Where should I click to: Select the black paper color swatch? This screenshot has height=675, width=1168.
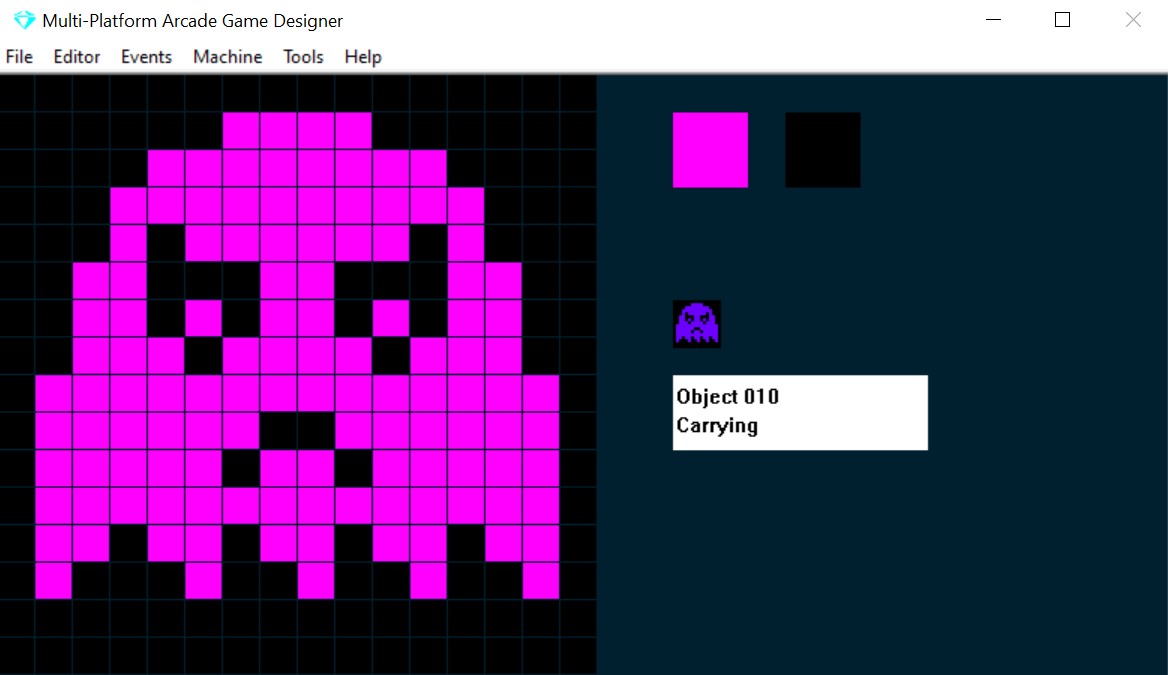(822, 150)
